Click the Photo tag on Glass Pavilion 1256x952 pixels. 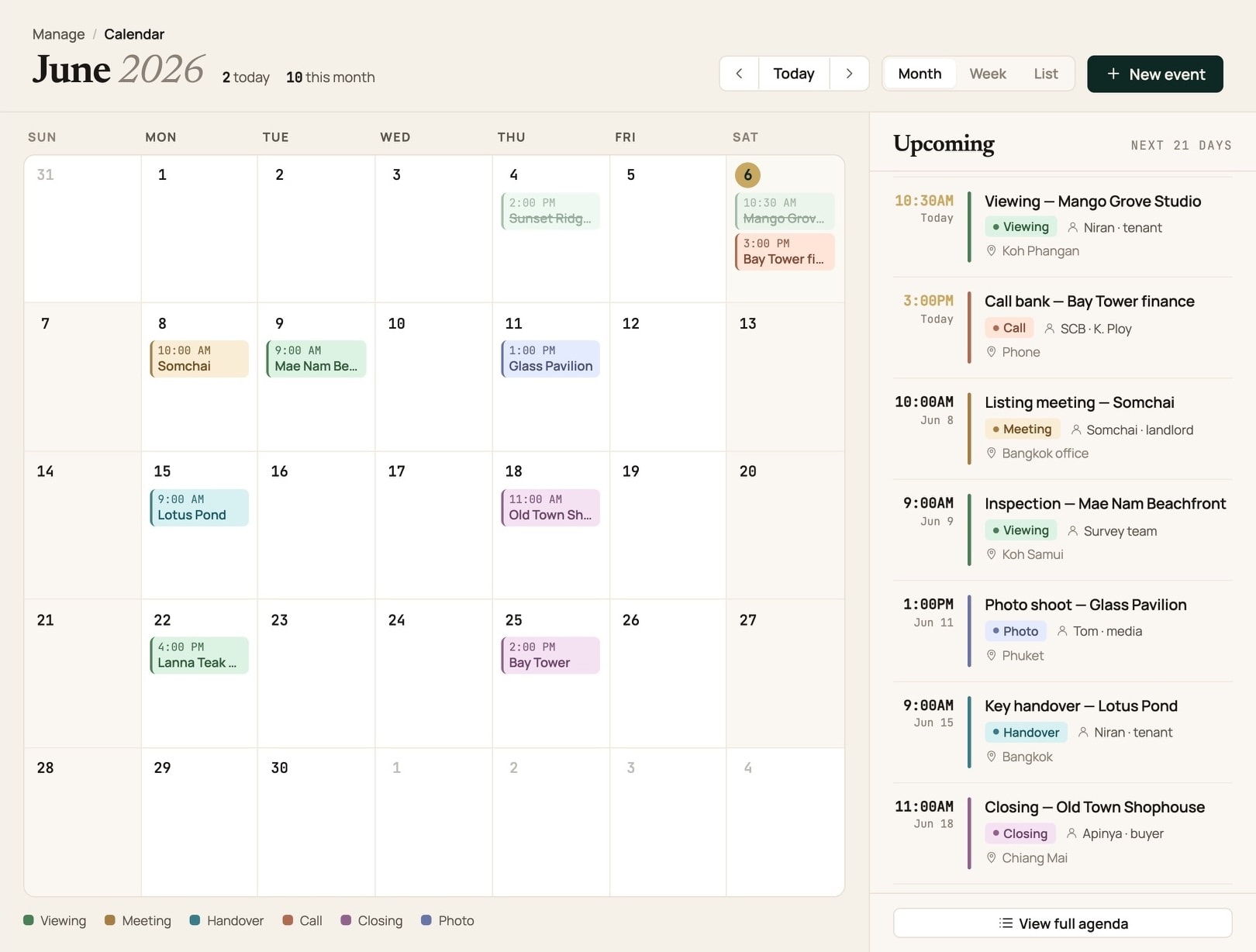tap(1015, 631)
